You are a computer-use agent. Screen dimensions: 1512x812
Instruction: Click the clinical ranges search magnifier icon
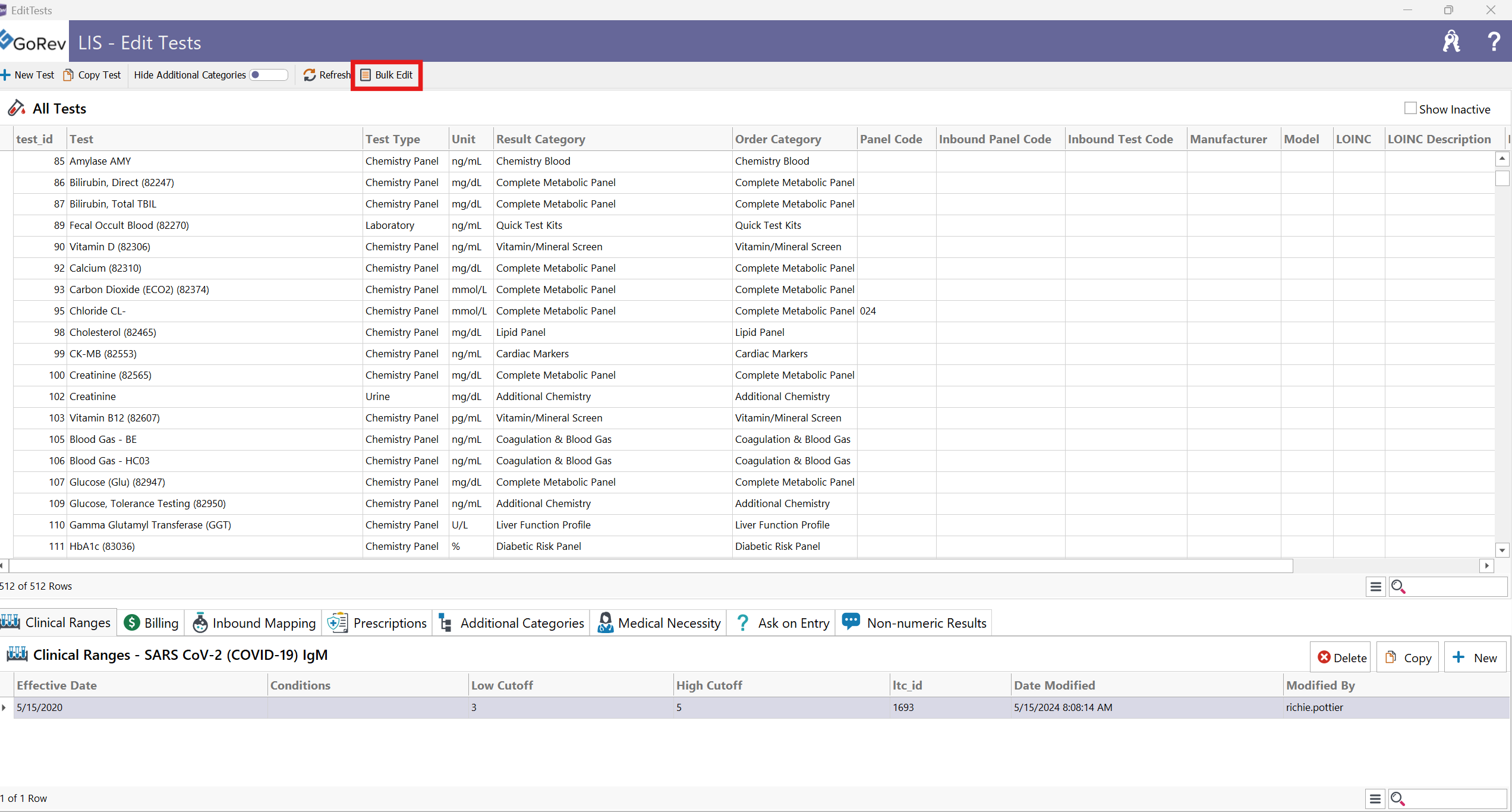(1398, 799)
